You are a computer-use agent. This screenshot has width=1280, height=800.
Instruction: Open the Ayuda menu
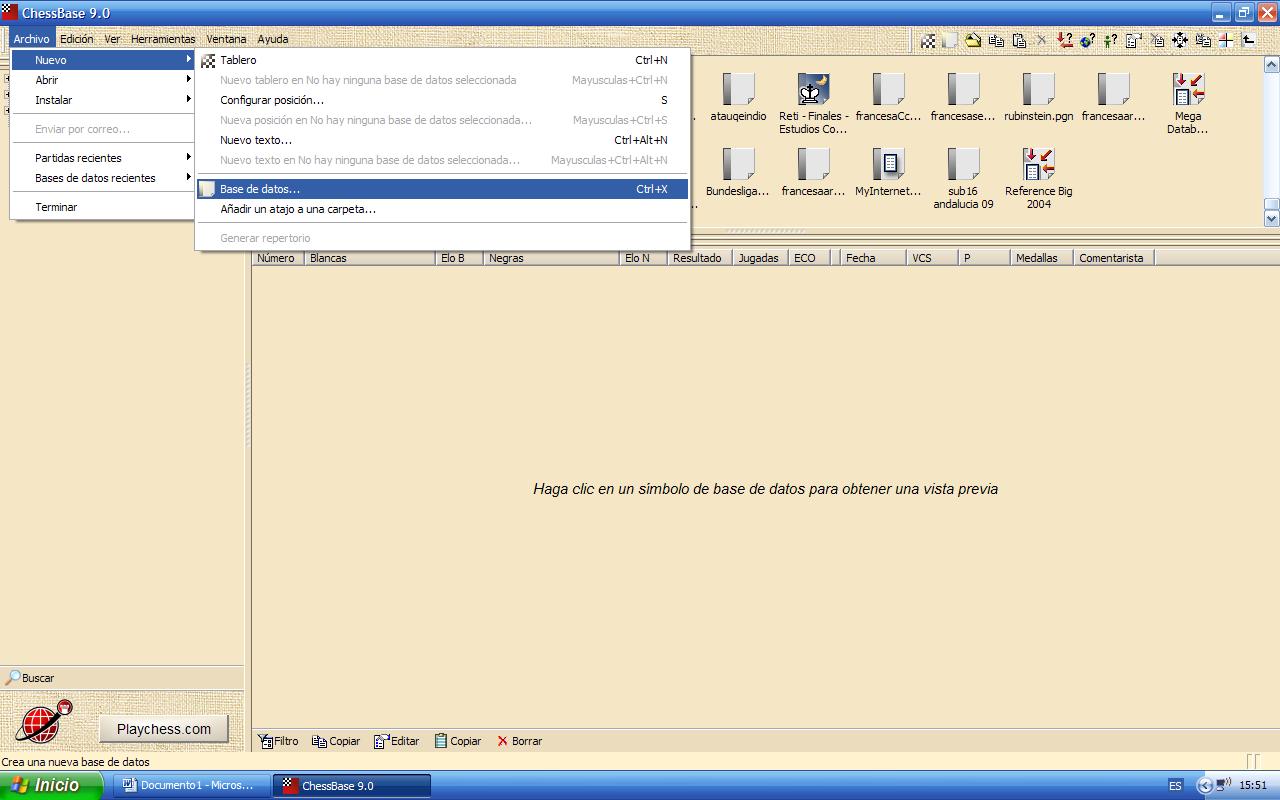point(273,39)
